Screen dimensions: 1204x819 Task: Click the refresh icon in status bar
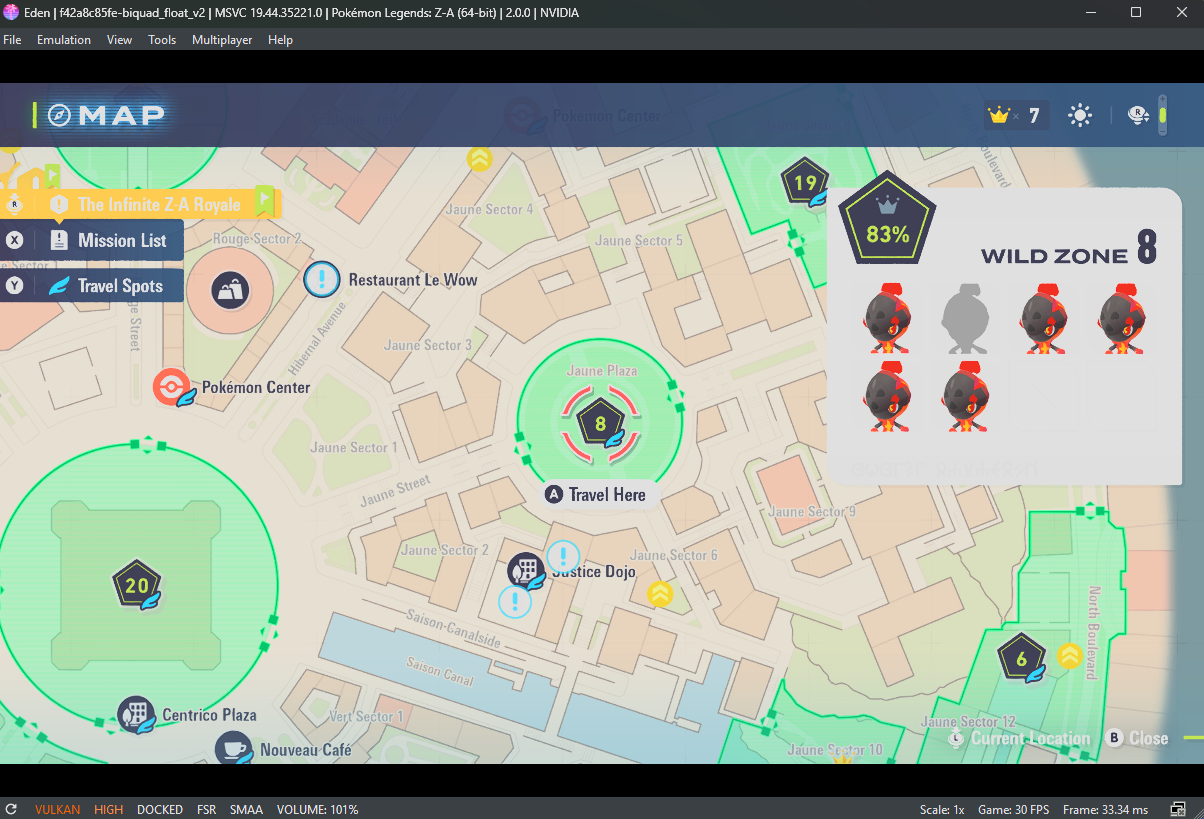11,809
